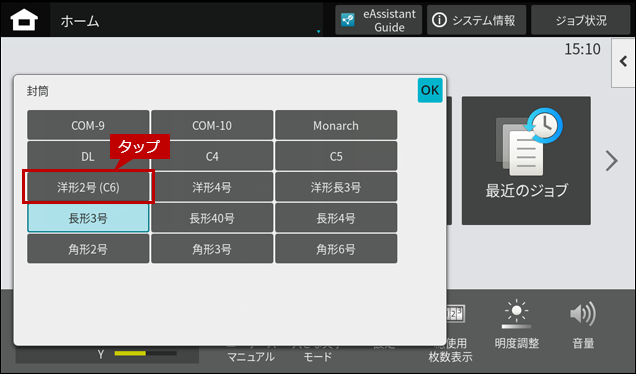Select the Monarch envelope option
Screen dimensions: 636x374
[x=336, y=125]
